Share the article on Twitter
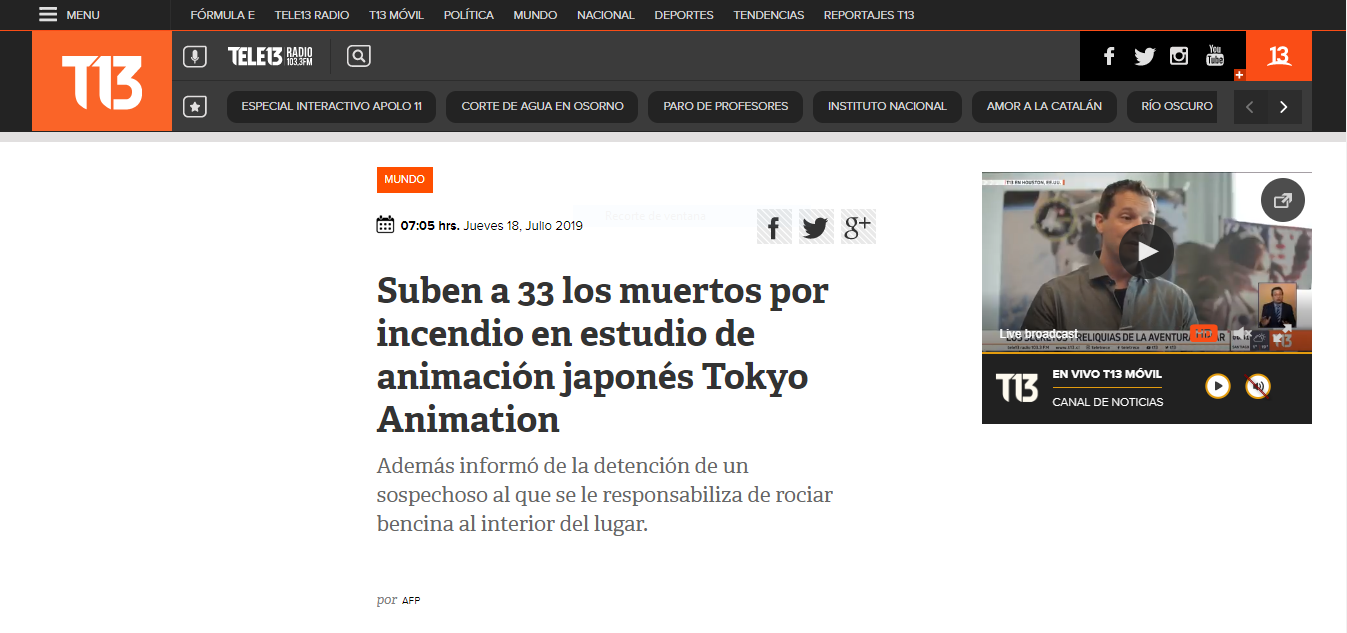The height and width of the screenshot is (633, 1347). (x=816, y=227)
